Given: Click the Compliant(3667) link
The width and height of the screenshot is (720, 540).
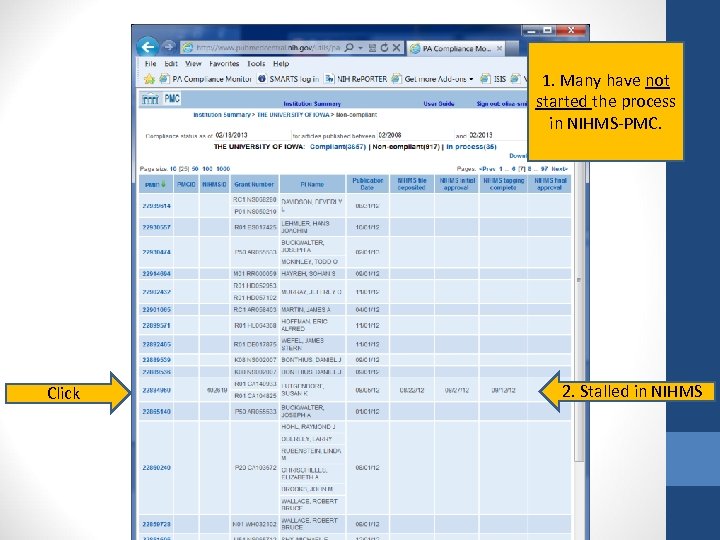Looking at the screenshot, I should [x=338, y=147].
